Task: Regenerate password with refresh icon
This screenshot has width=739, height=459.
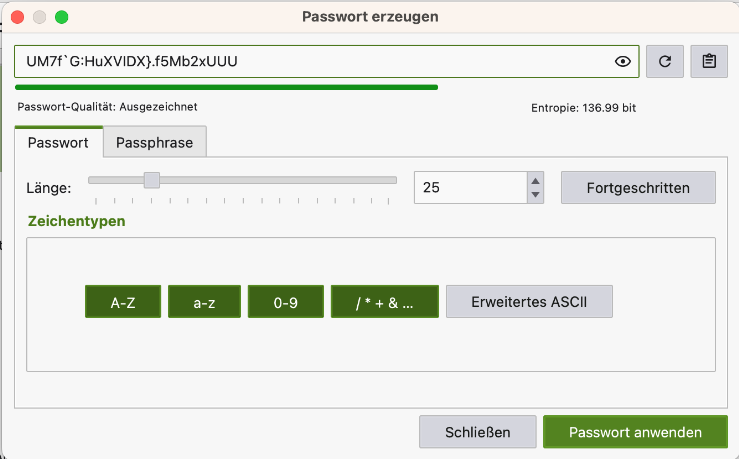Action: 665,62
